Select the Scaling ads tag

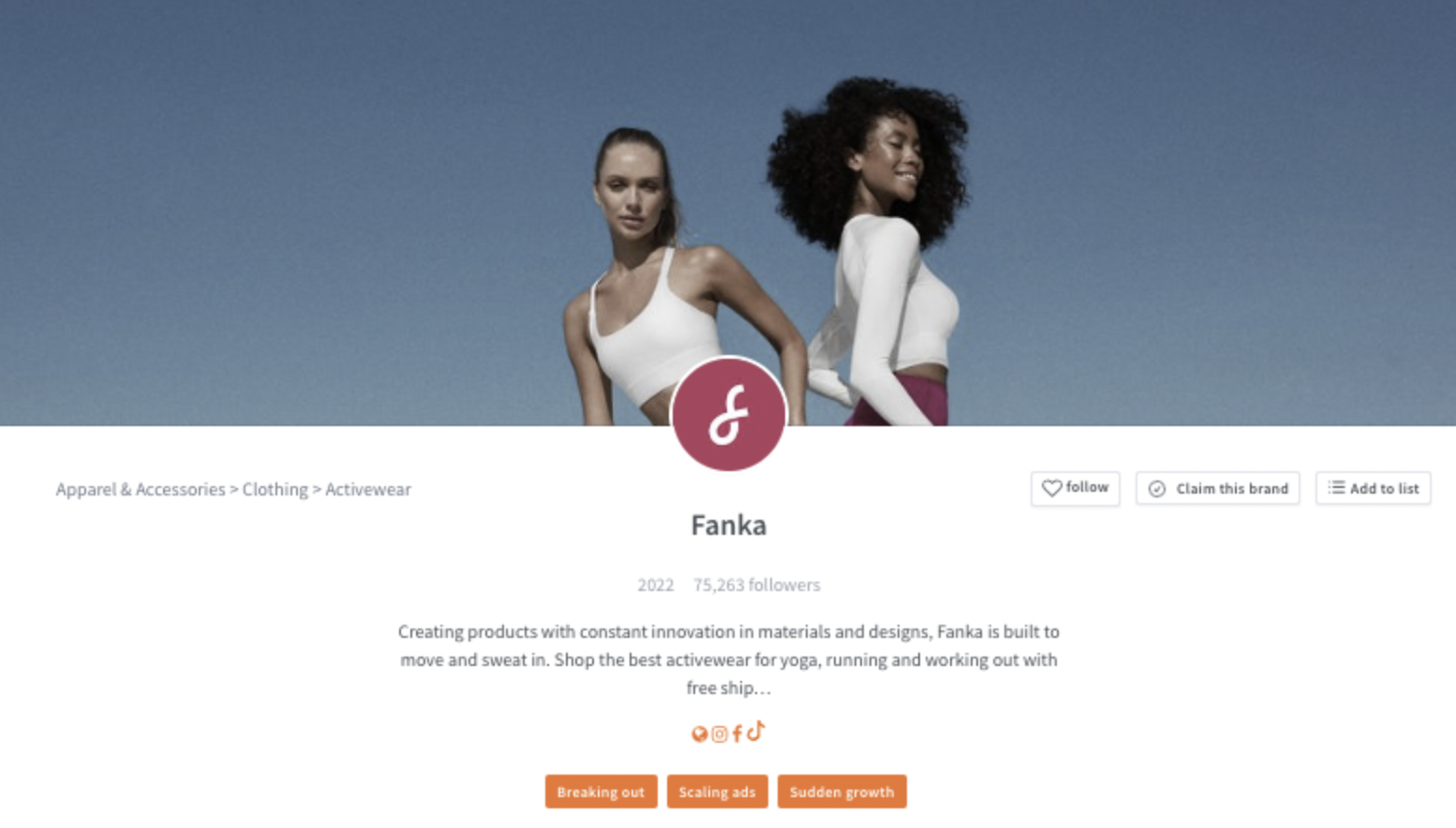[717, 791]
